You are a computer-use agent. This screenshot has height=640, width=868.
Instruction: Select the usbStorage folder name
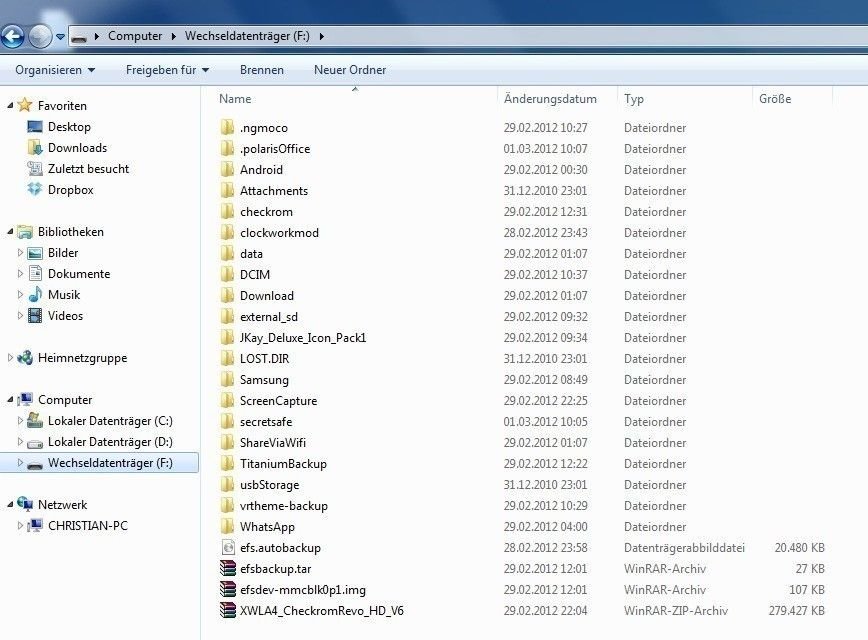[270, 484]
